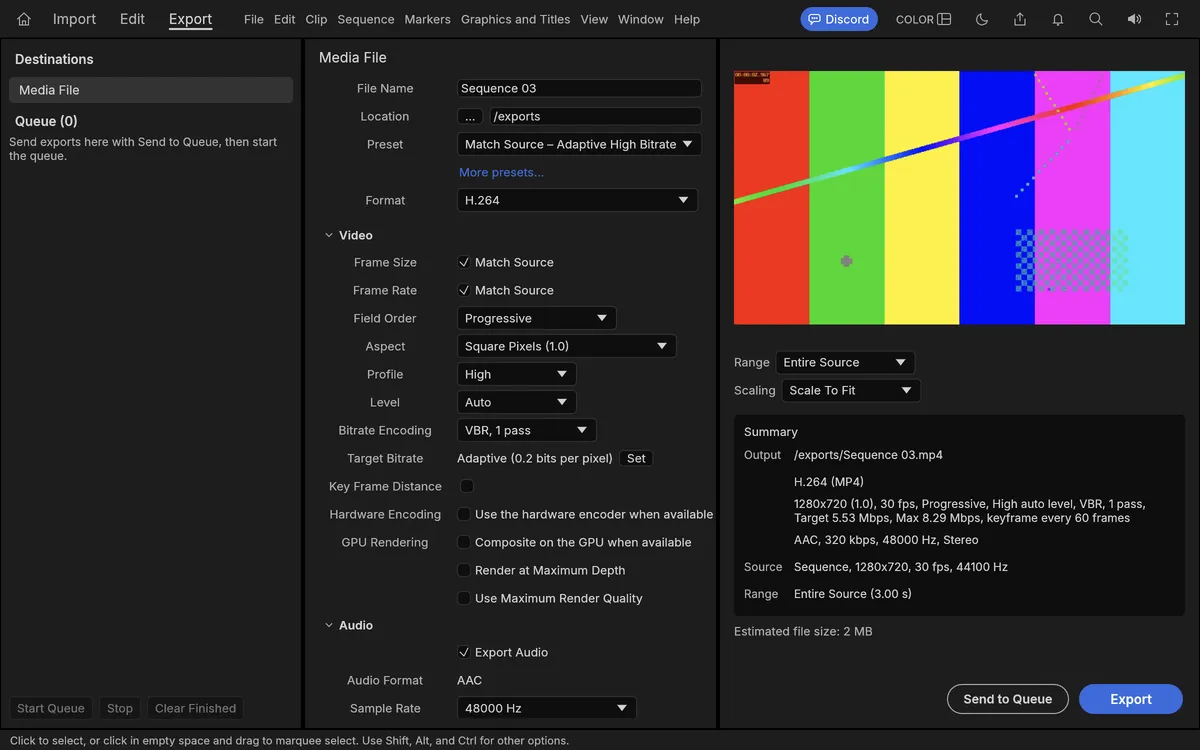Click the File Name input field
This screenshot has height=750, width=1200.
click(579, 88)
